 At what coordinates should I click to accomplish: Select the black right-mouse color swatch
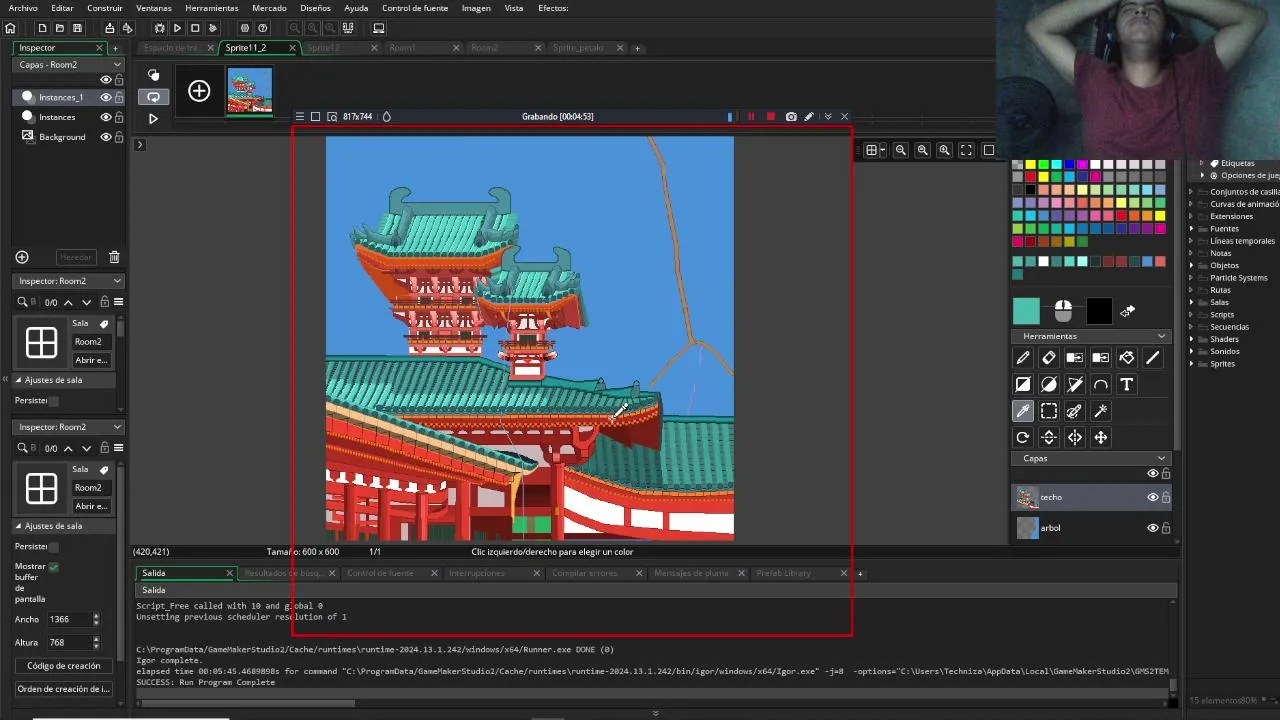[x=1099, y=312]
